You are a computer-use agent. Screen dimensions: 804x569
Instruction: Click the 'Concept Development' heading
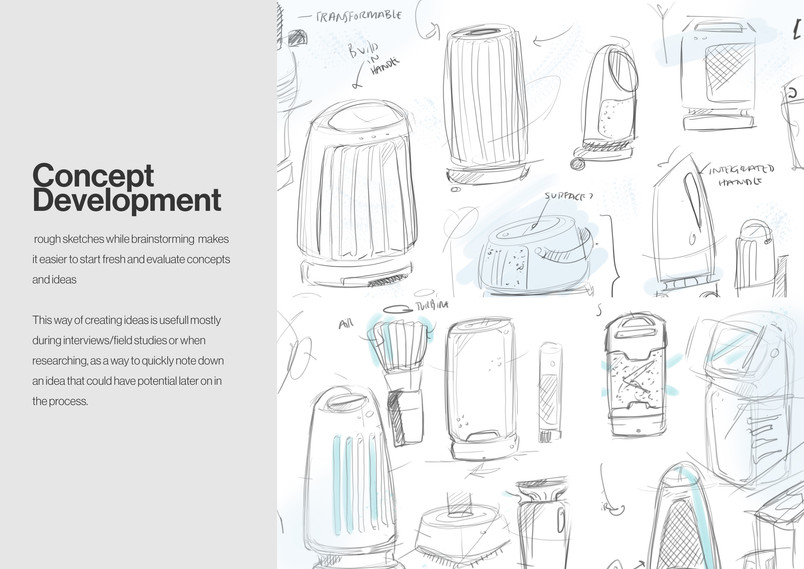[x=127, y=188]
